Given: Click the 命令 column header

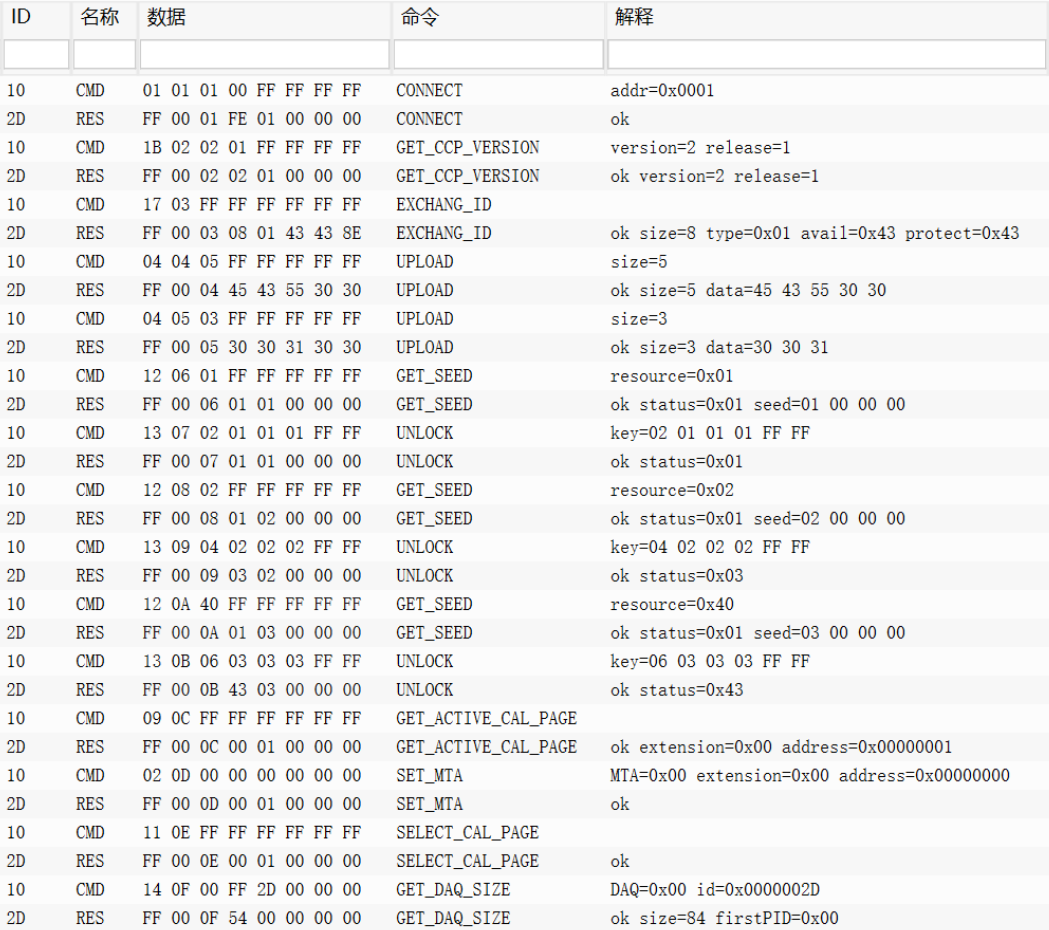Looking at the screenshot, I should [419, 17].
